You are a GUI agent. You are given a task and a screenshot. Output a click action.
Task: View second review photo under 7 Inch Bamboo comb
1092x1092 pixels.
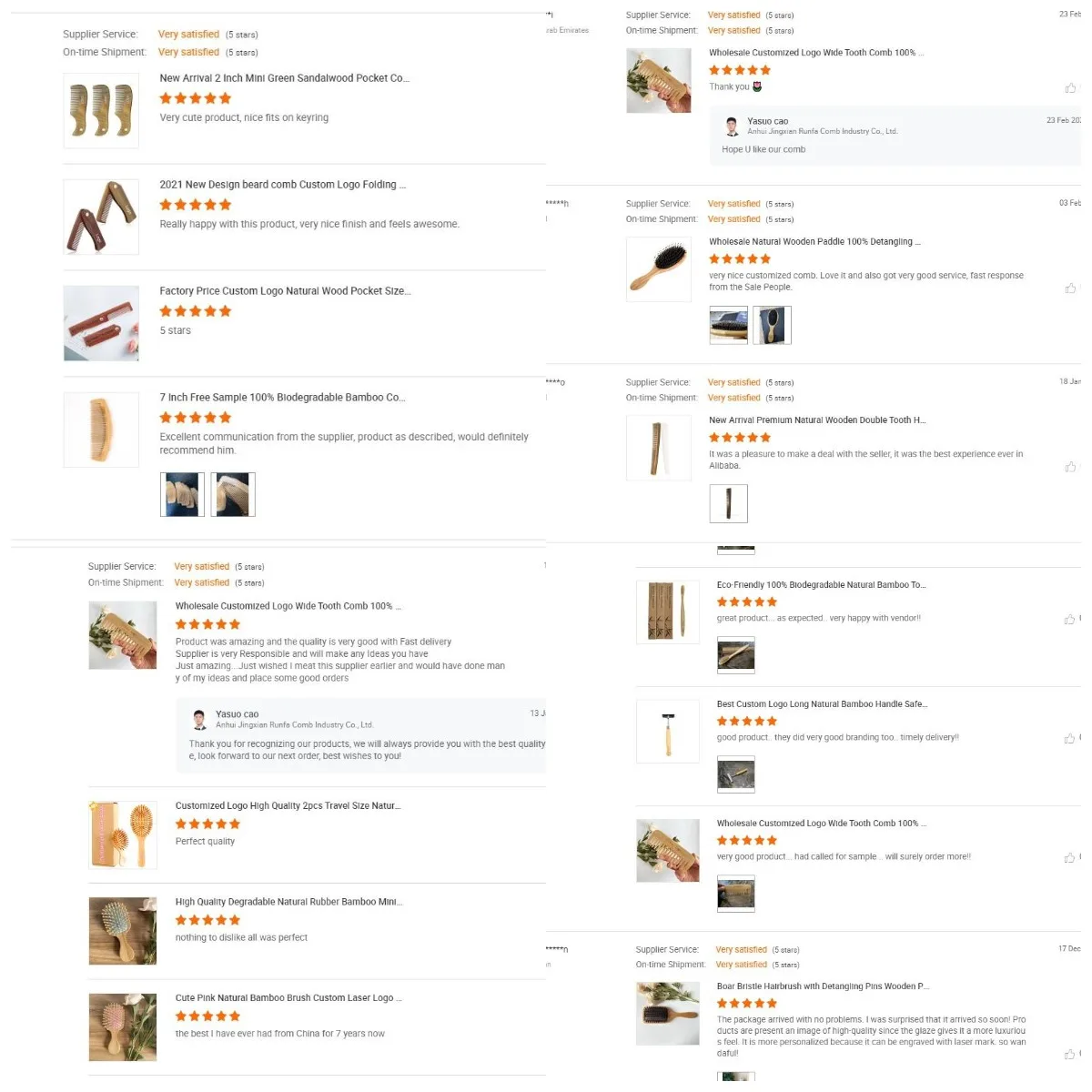point(233,494)
